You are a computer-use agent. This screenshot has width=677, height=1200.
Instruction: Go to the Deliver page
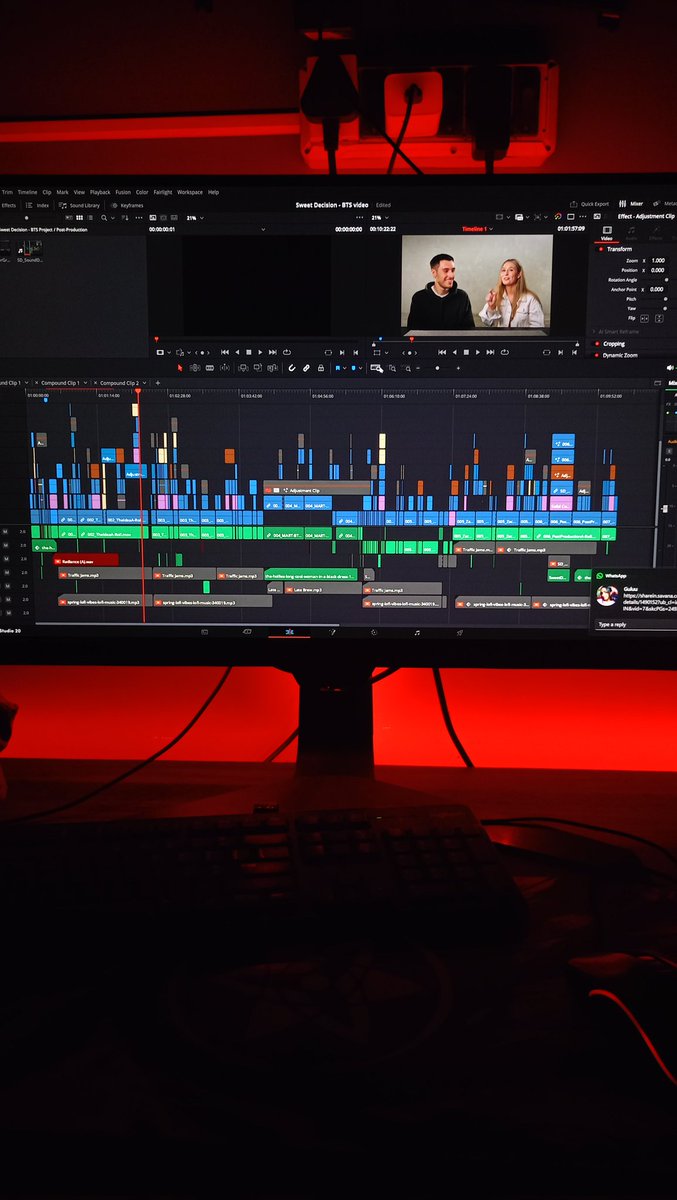pos(460,632)
